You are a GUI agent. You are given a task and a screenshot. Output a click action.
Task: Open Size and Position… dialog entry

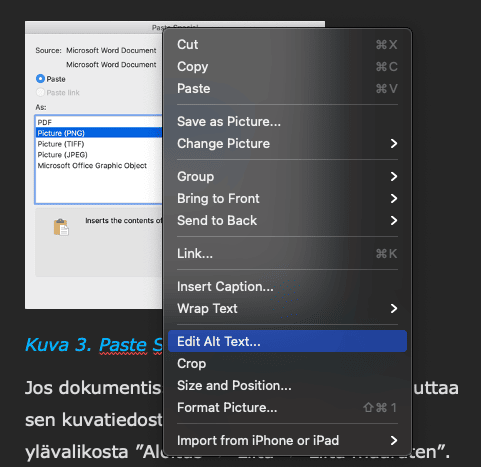pos(287,386)
